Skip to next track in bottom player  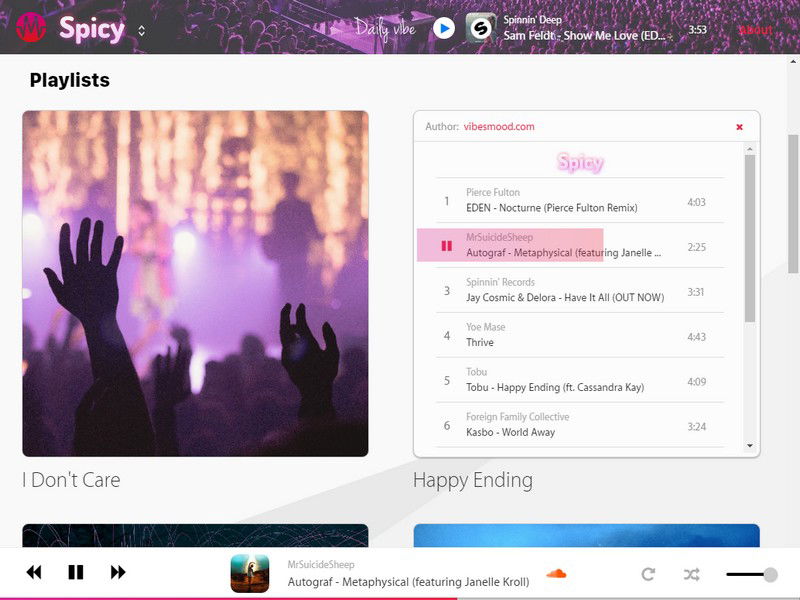(x=118, y=572)
